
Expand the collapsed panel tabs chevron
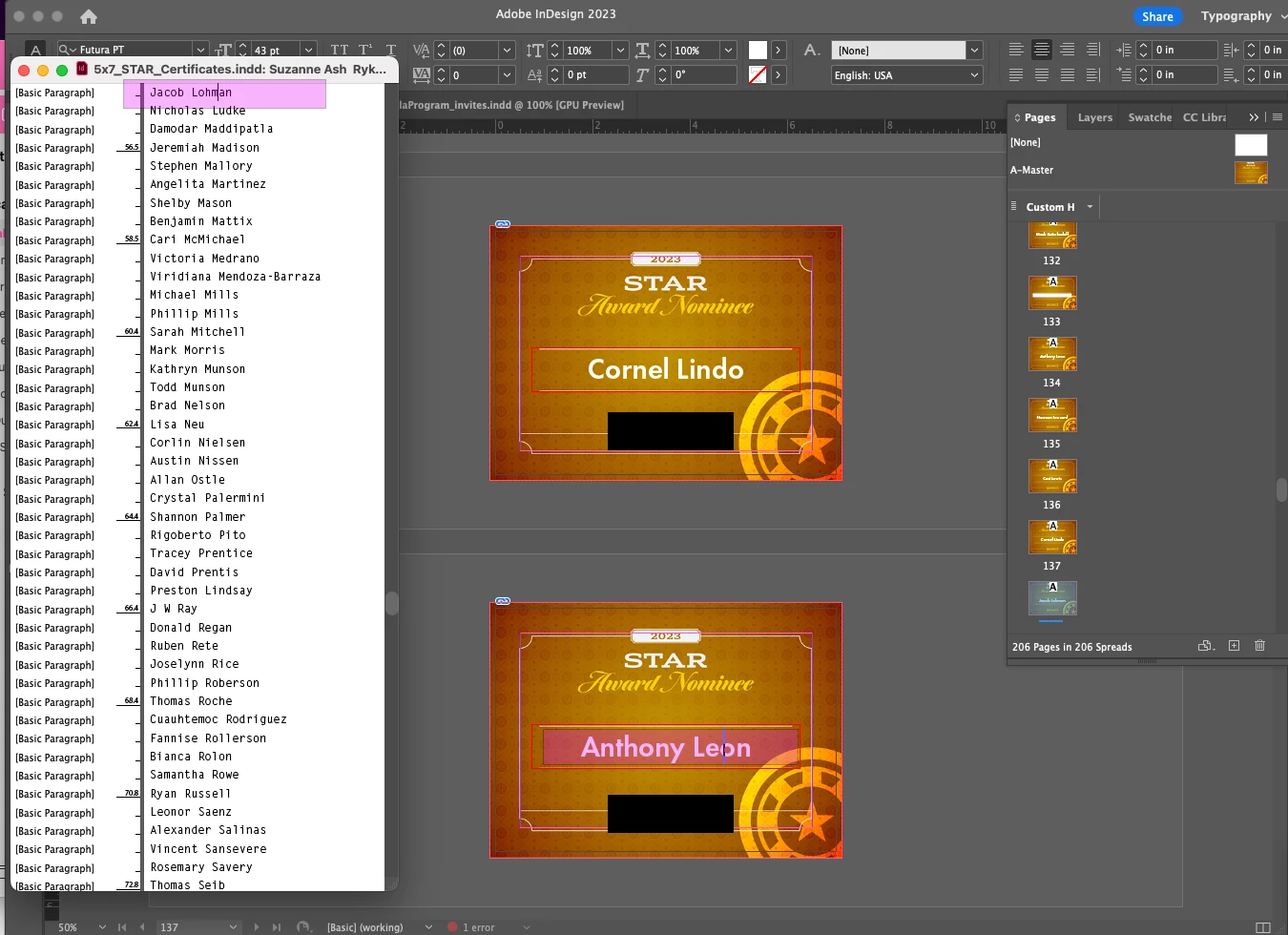point(1254,117)
